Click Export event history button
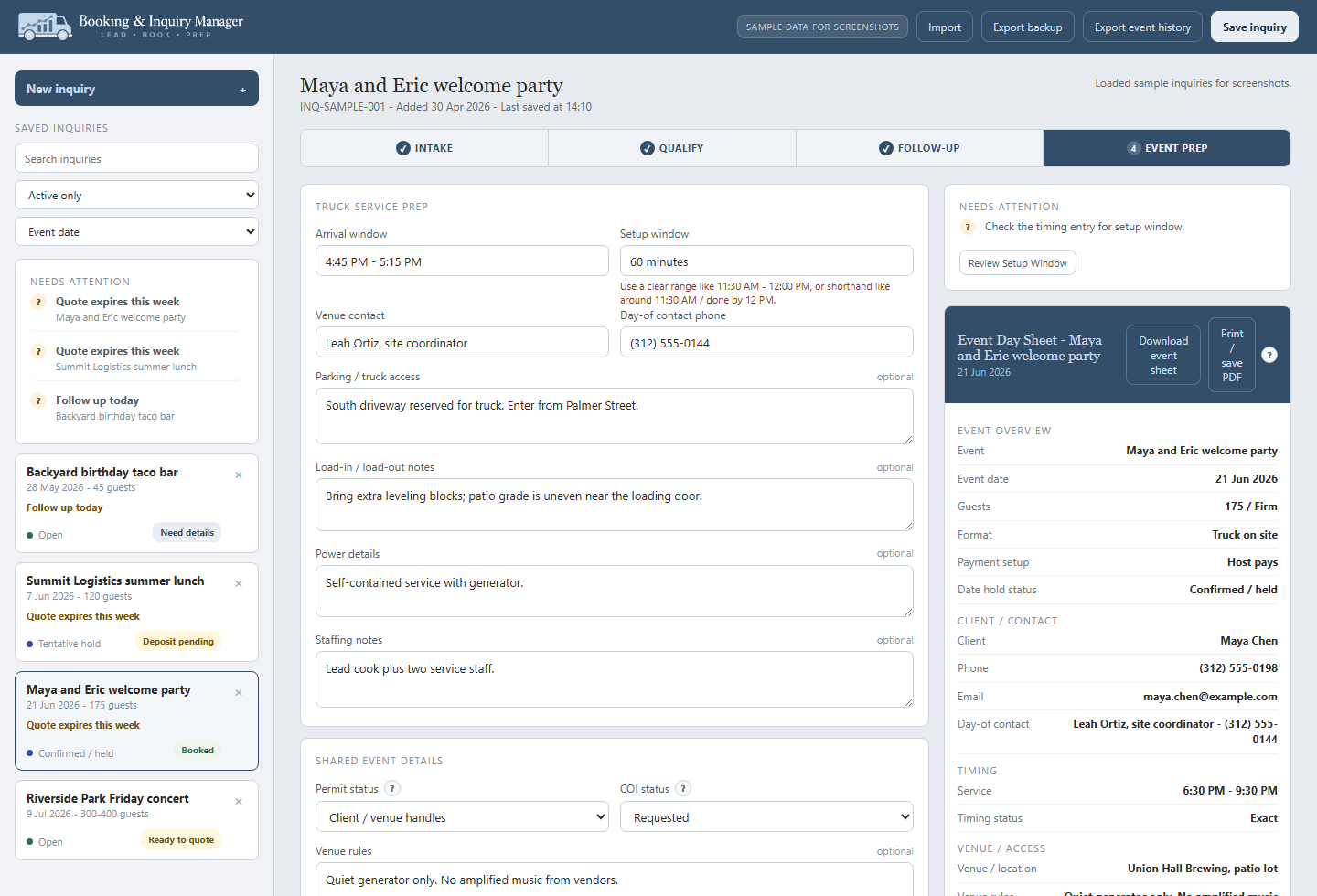The image size is (1317, 896). click(x=1142, y=27)
